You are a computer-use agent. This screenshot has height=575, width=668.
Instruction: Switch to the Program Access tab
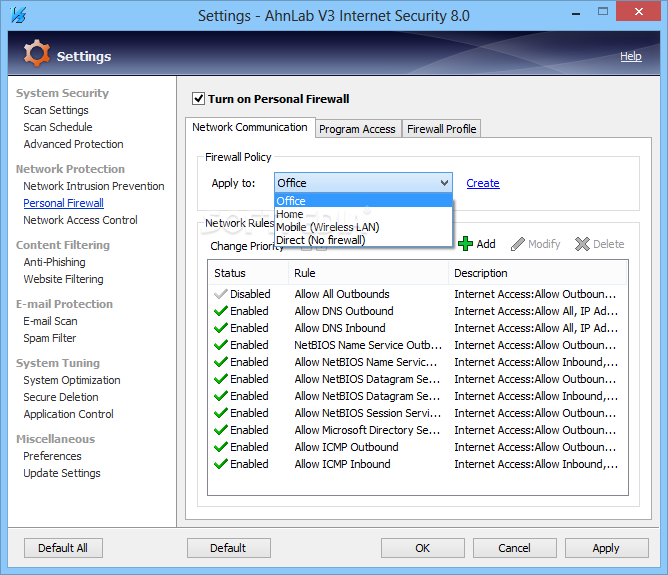pyautogui.click(x=357, y=129)
